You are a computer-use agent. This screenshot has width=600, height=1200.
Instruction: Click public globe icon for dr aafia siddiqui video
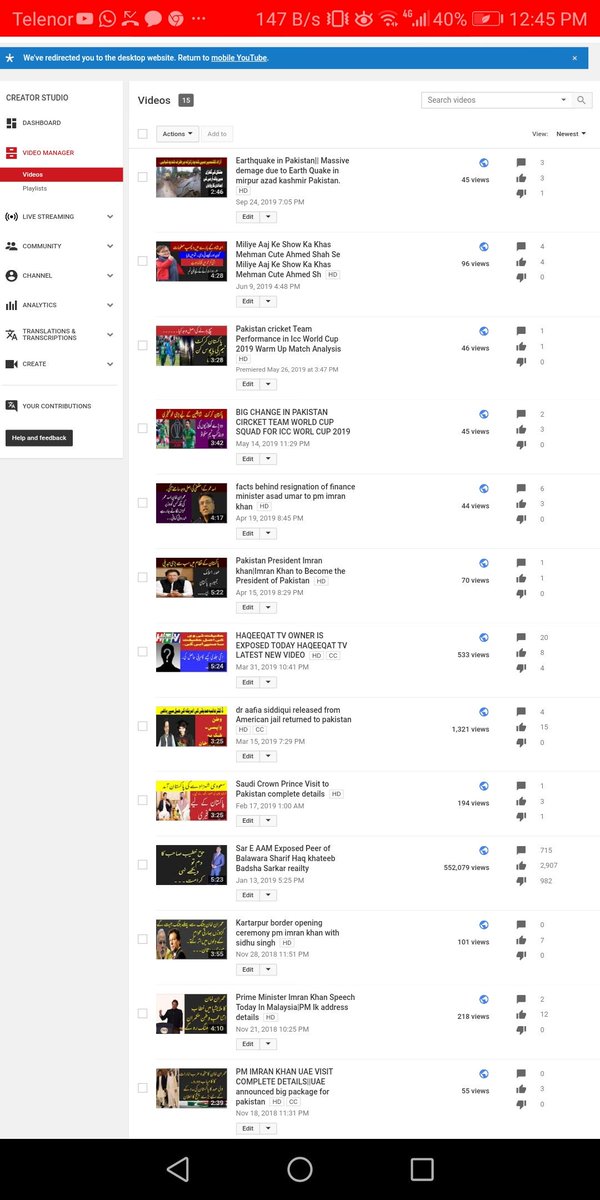pyautogui.click(x=484, y=712)
